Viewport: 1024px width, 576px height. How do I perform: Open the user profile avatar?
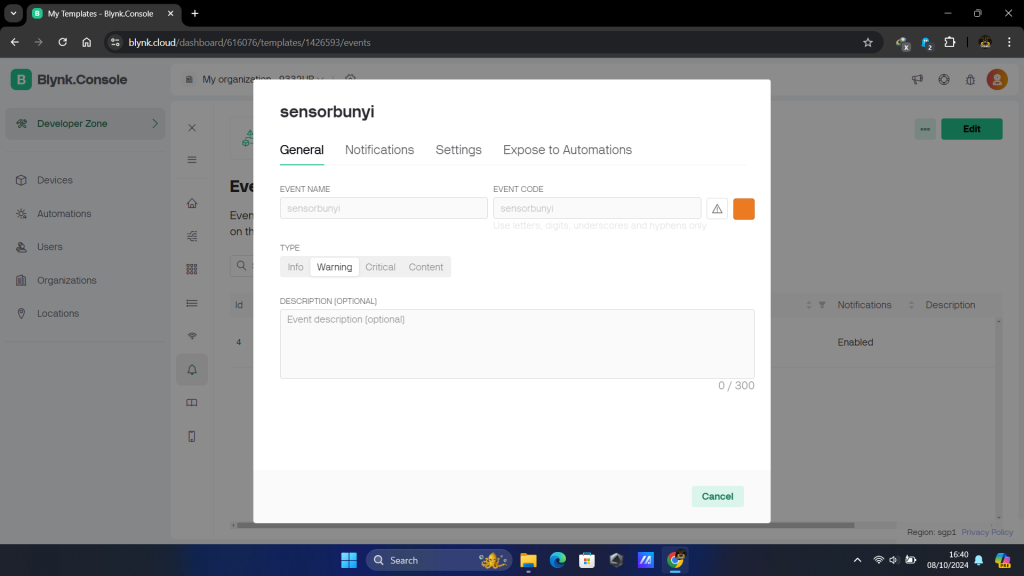pos(997,80)
